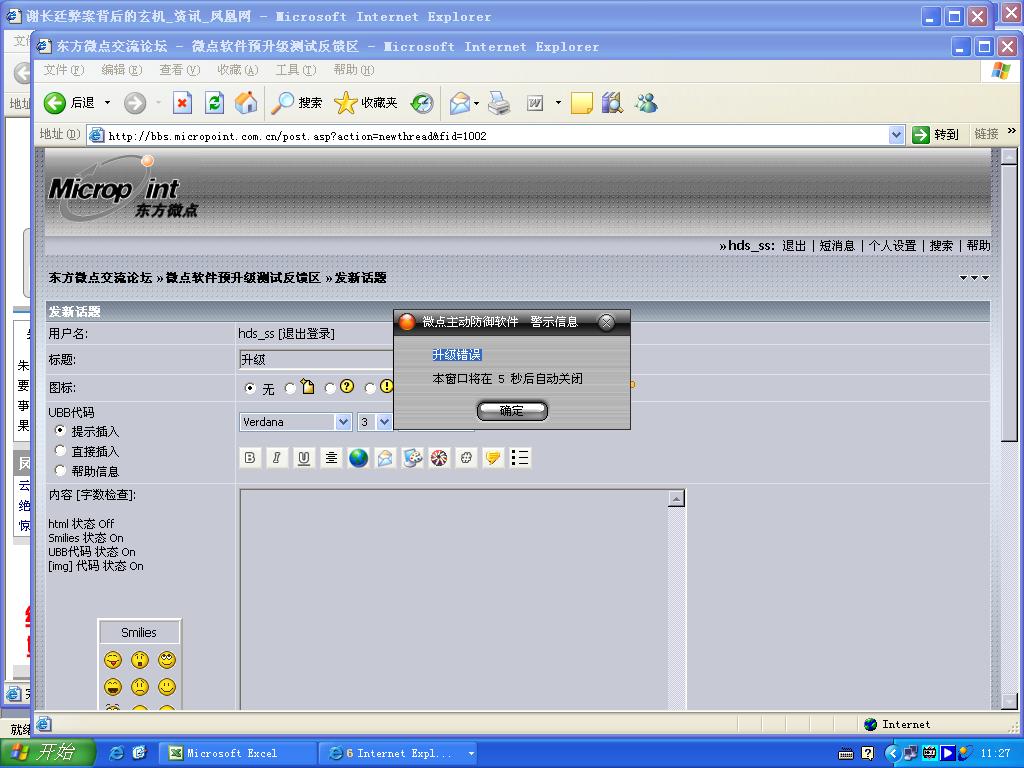Click 确定 in the warning dialog
This screenshot has width=1024, height=768.
[x=512, y=411]
